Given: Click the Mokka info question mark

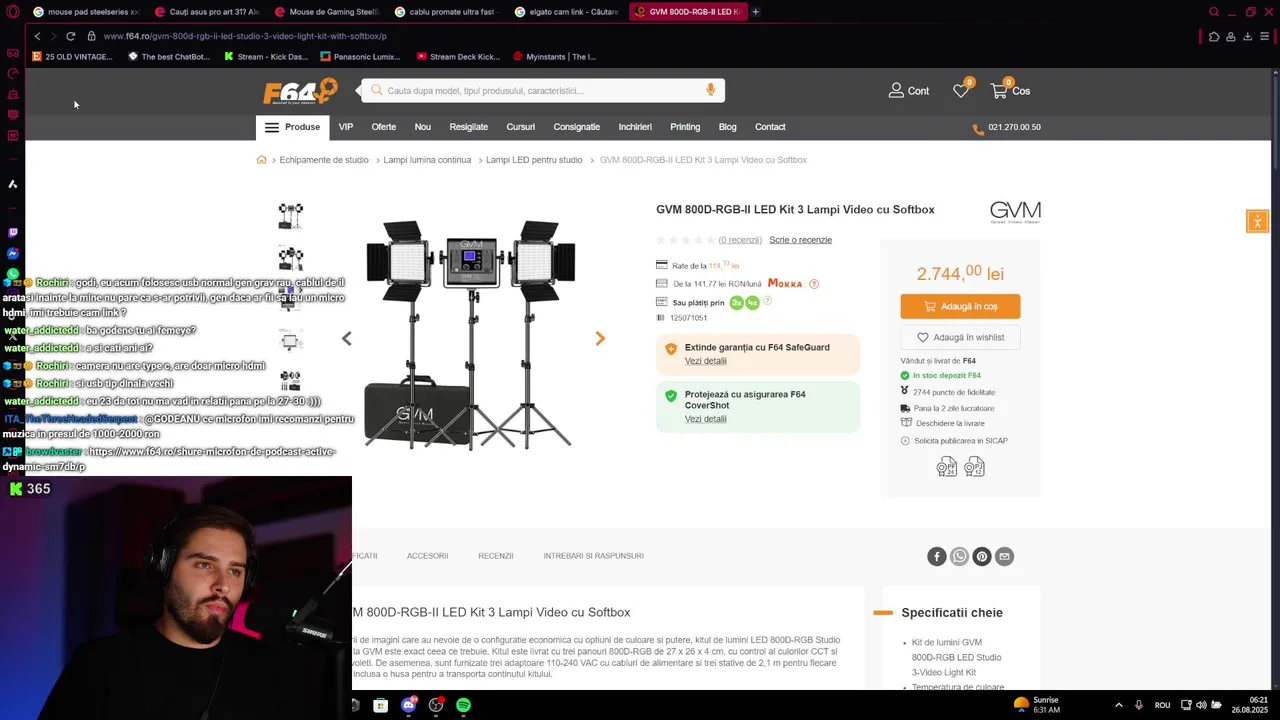Looking at the screenshot, I should point(814,284).
